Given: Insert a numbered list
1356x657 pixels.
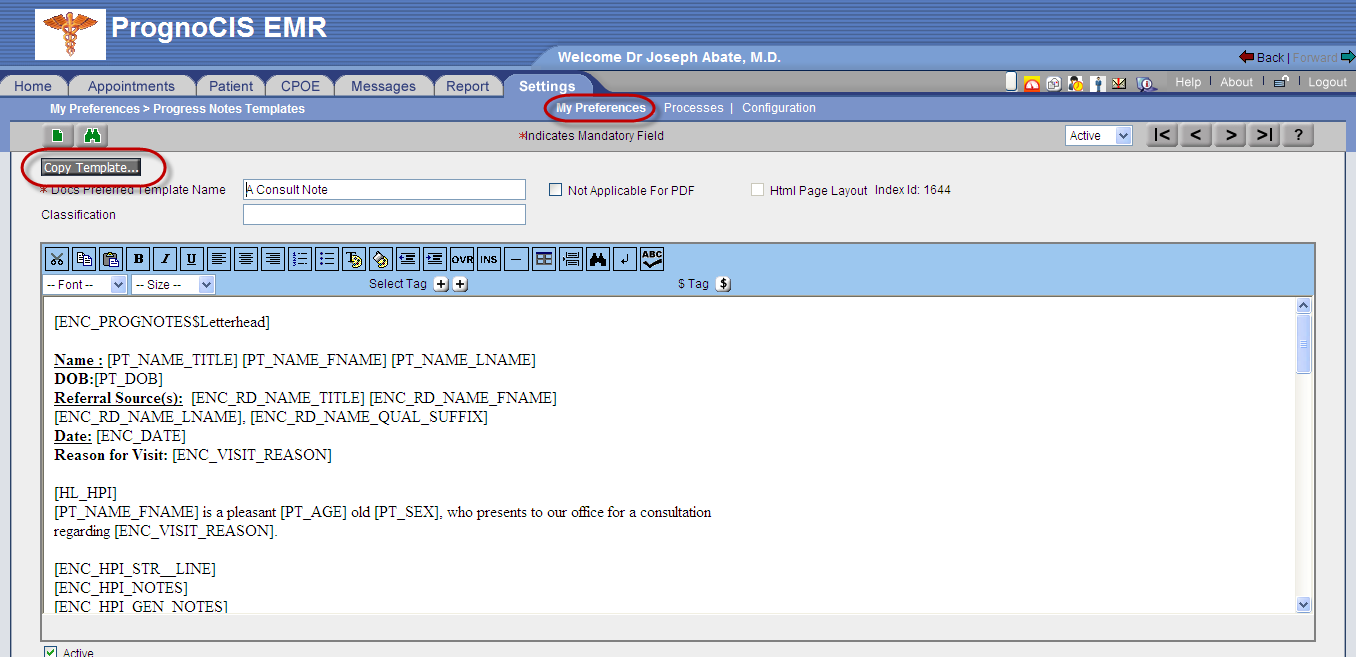Looking at the screenshot, I should point(300,259).
